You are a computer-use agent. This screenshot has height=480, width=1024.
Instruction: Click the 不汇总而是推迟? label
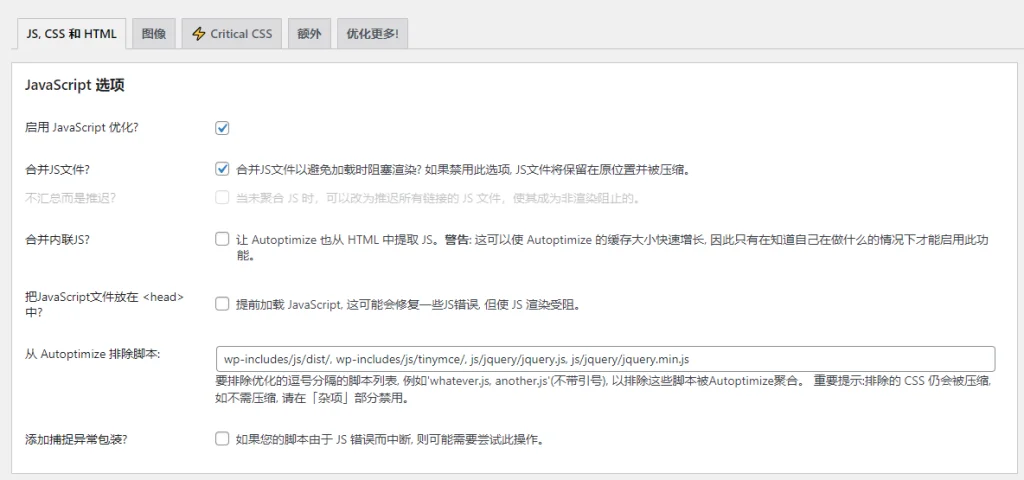70,198
